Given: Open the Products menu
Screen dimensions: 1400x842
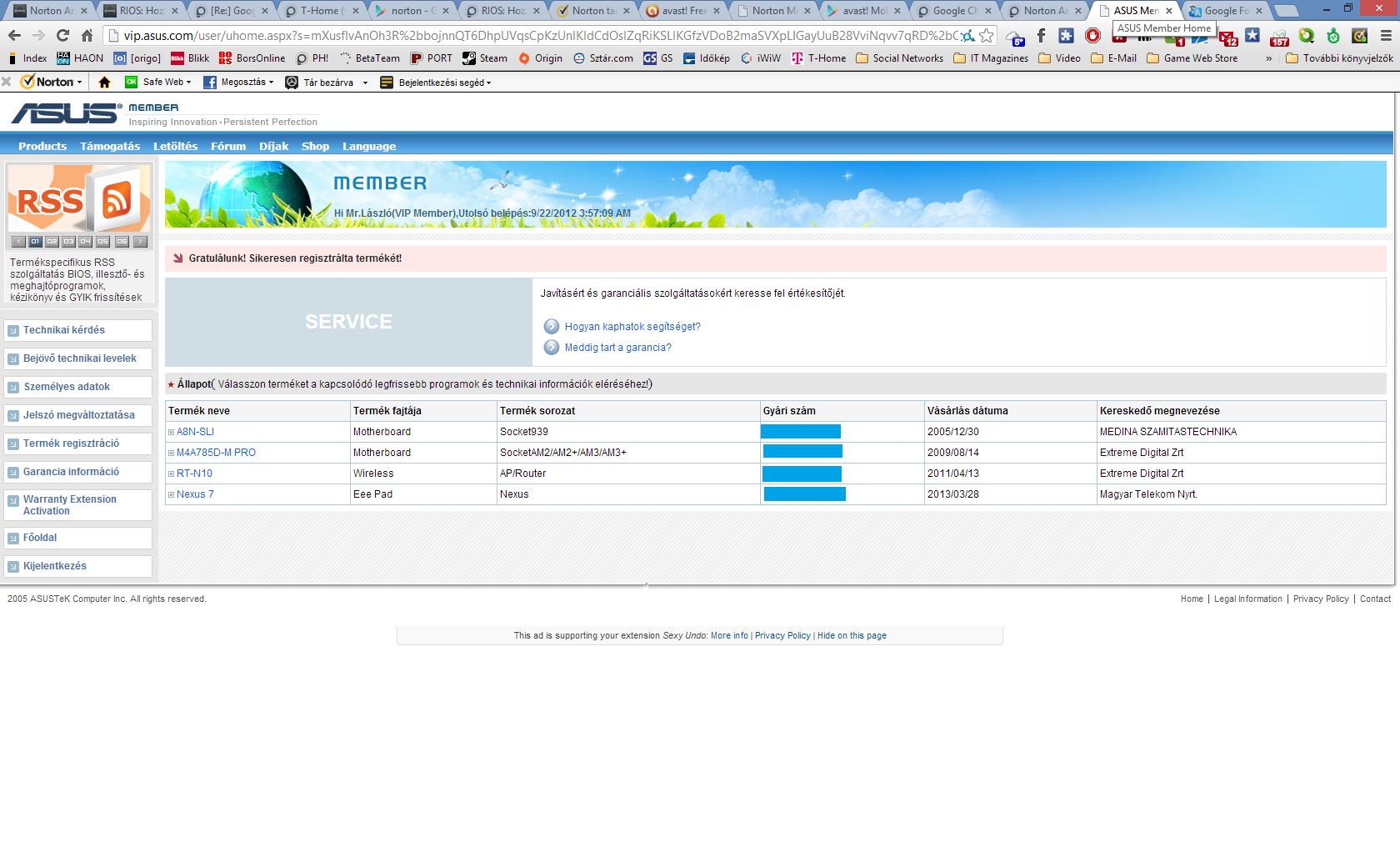Looking at the screenshot, I should tap(42, 146).
